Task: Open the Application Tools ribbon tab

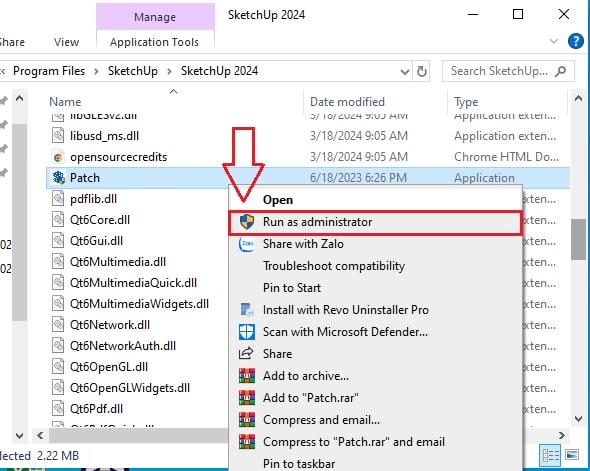Action: 154,42
